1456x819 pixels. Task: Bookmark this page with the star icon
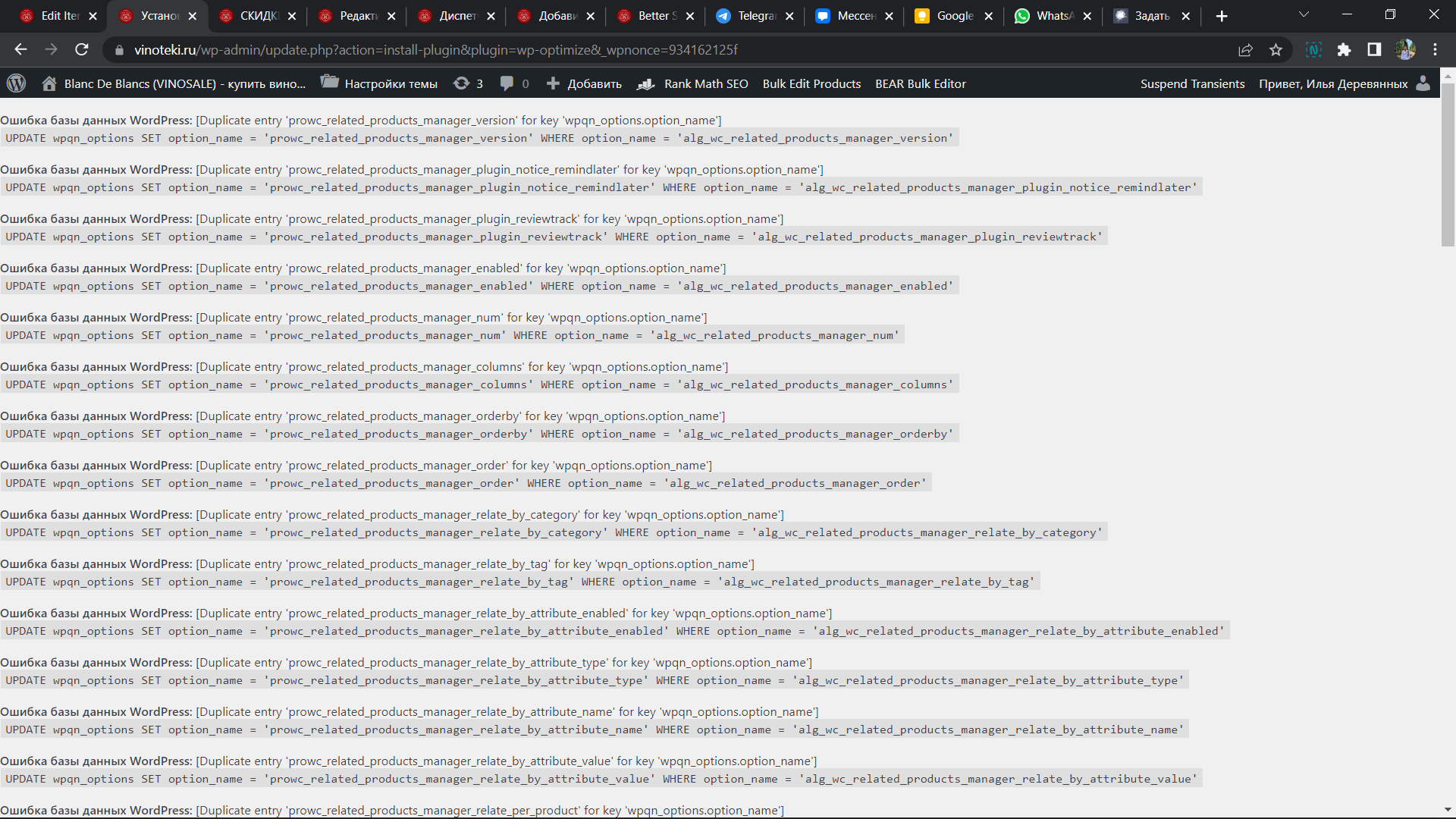(1276, 50)
